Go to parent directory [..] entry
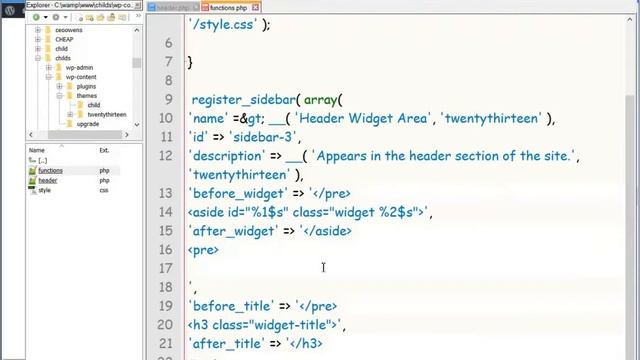 [42, 160]
